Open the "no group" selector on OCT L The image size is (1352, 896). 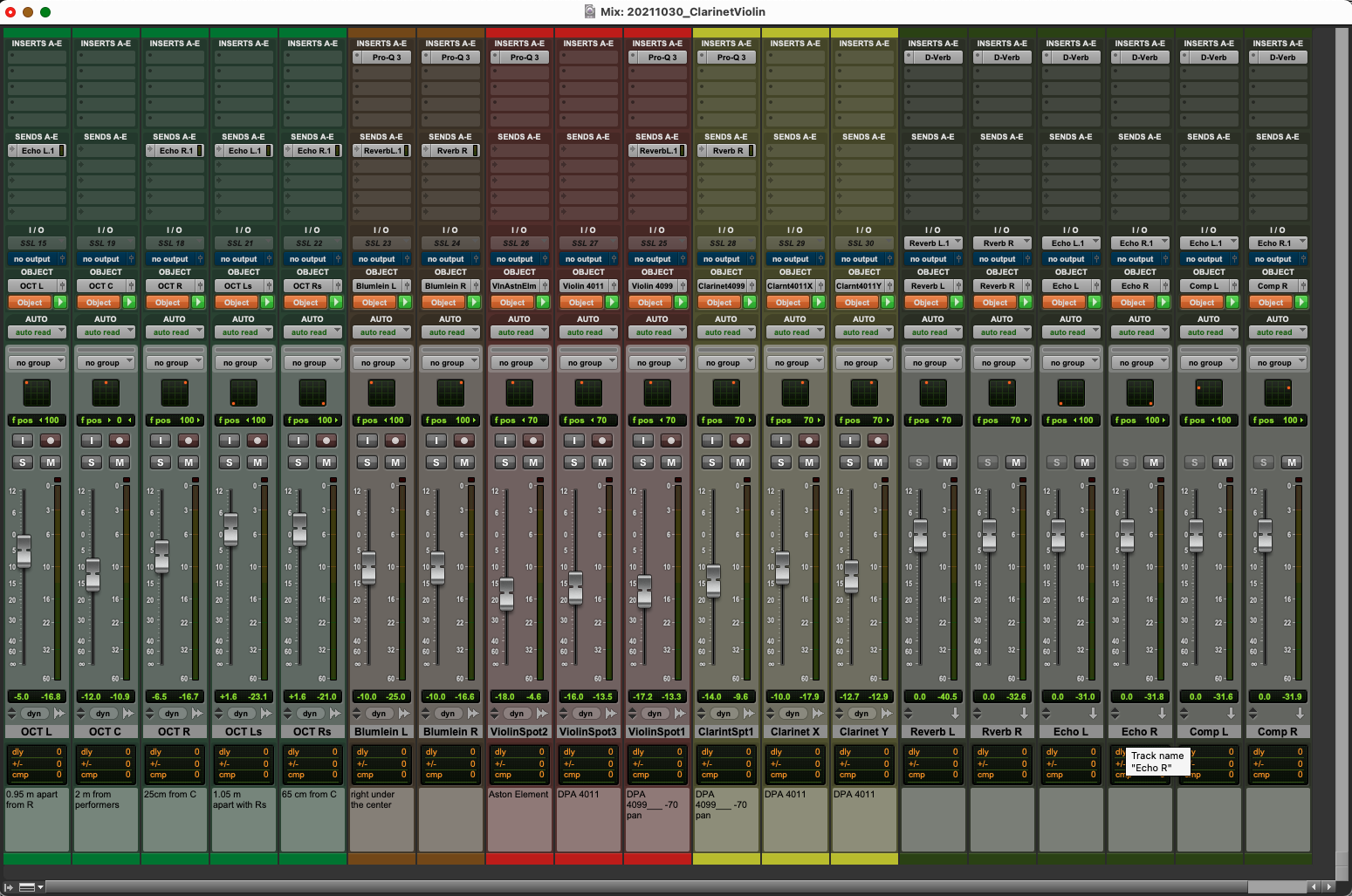(37, 360)
